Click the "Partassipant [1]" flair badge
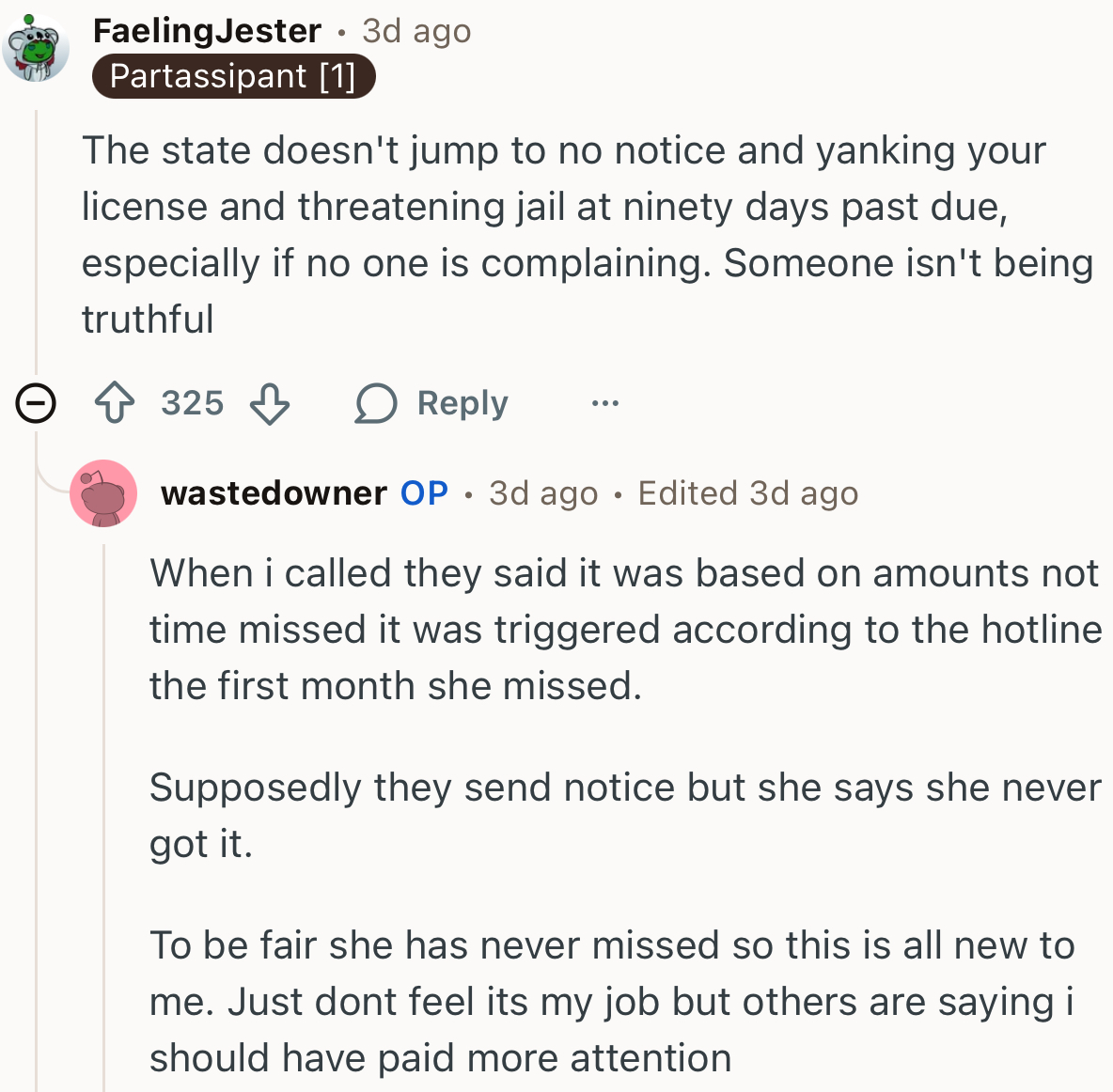Viewport: 1113px width, 1092px height. [x=233, y=76]
